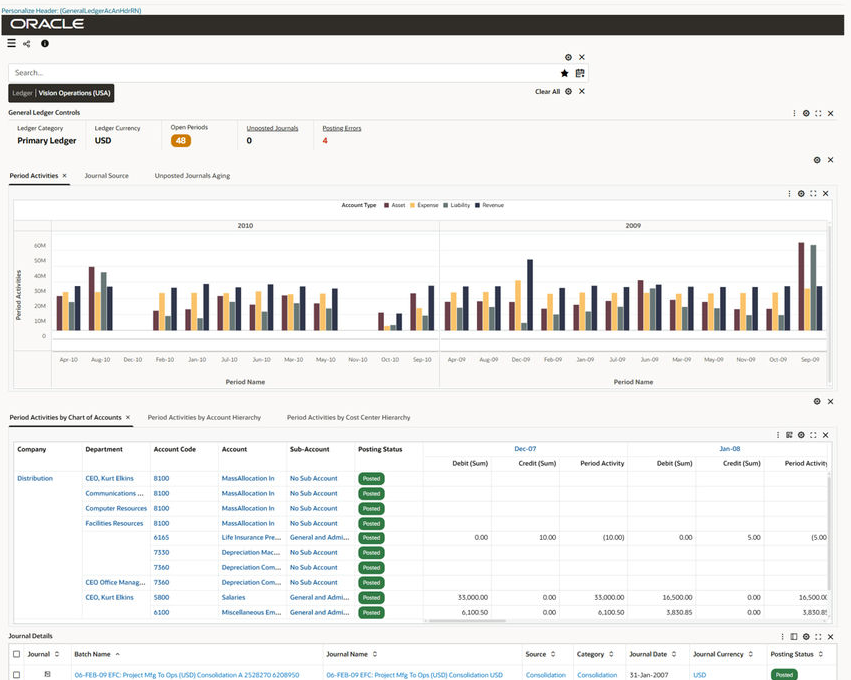Open settings gear above Chart of Accounts tabs
Image resolution: width=851 pixels, height=680 pixels.
point(817,402)
